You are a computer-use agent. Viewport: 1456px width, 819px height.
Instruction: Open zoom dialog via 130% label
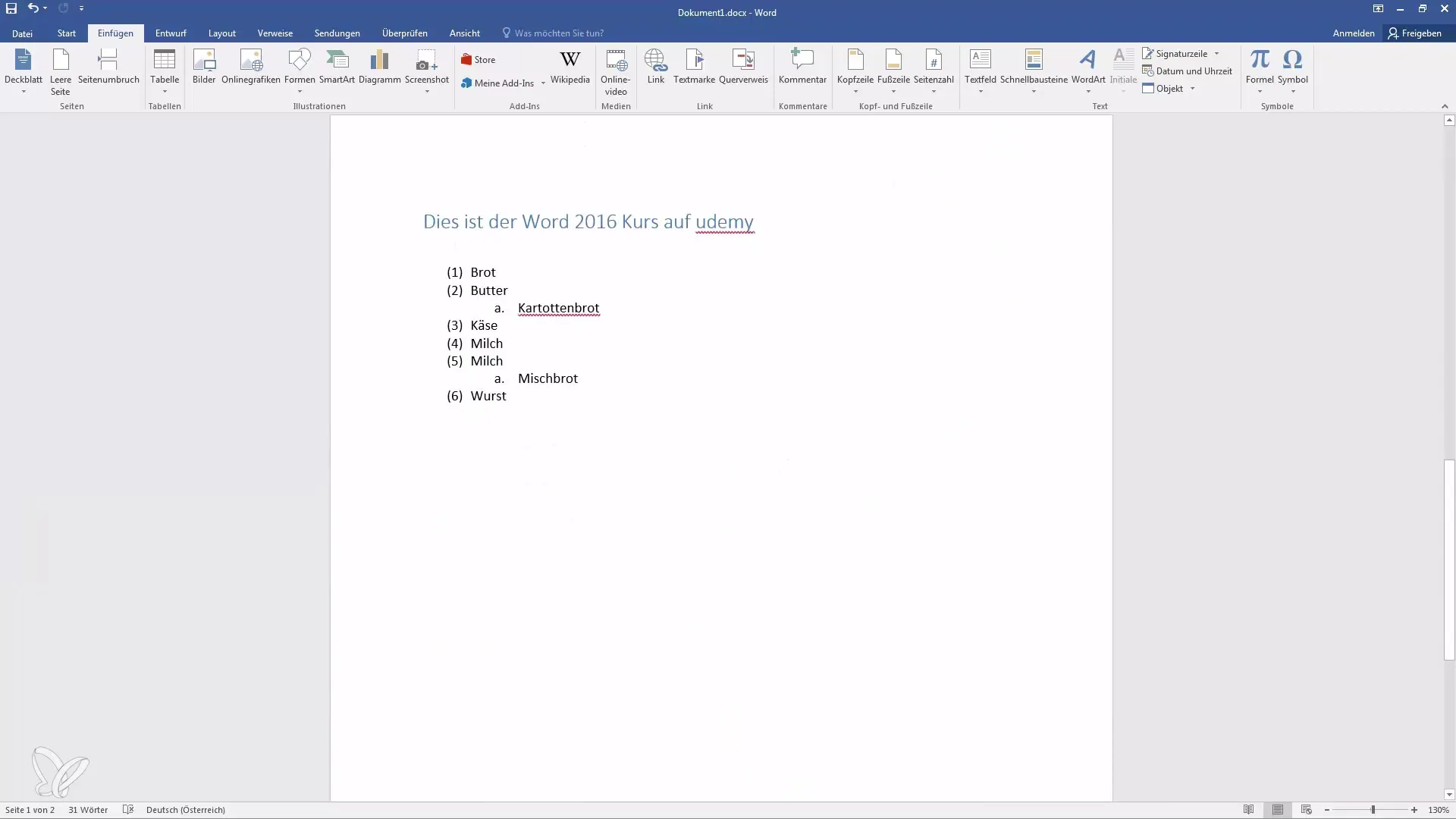point(1439,810)
